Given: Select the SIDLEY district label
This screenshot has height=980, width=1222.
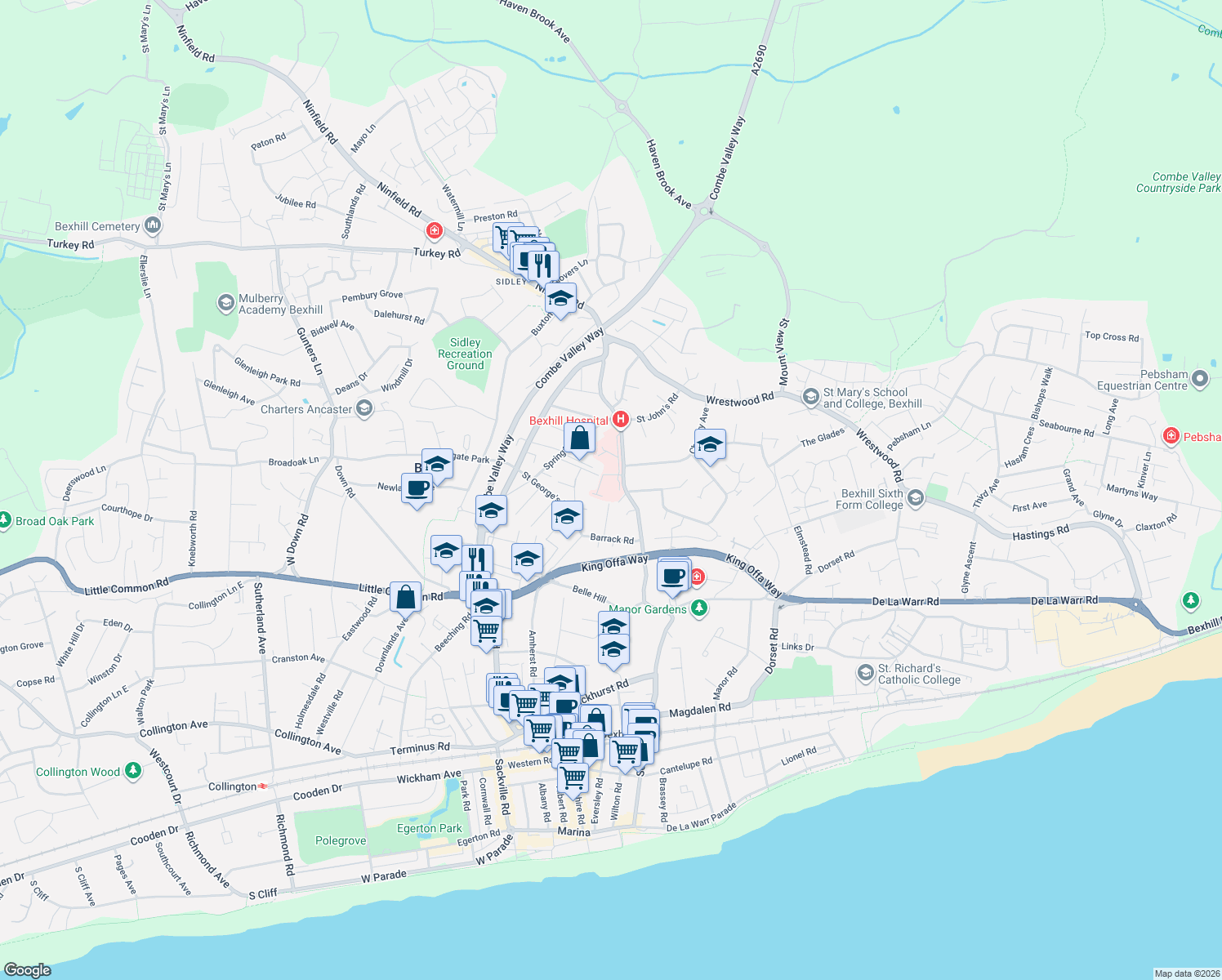Looking at the screenshot, I should (x=511, y=282).
